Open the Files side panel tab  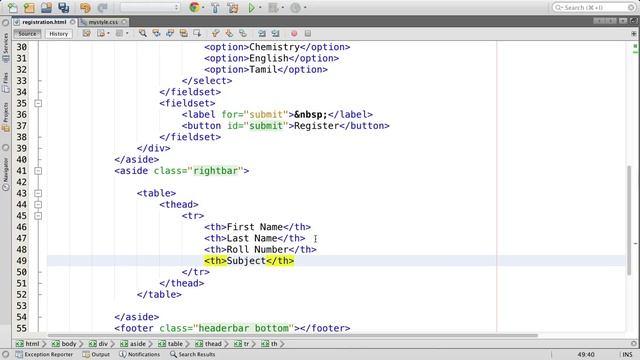coord(5,82)
